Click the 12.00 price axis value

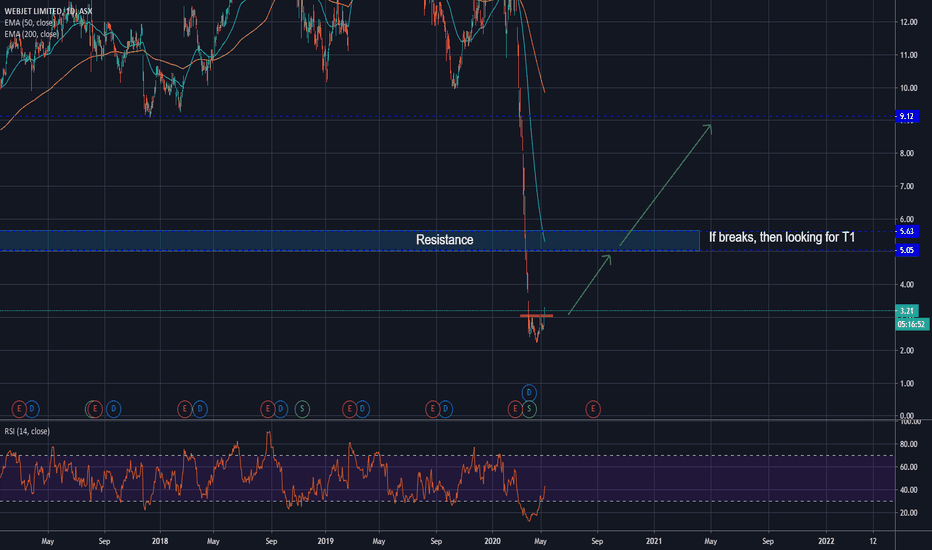909,22
